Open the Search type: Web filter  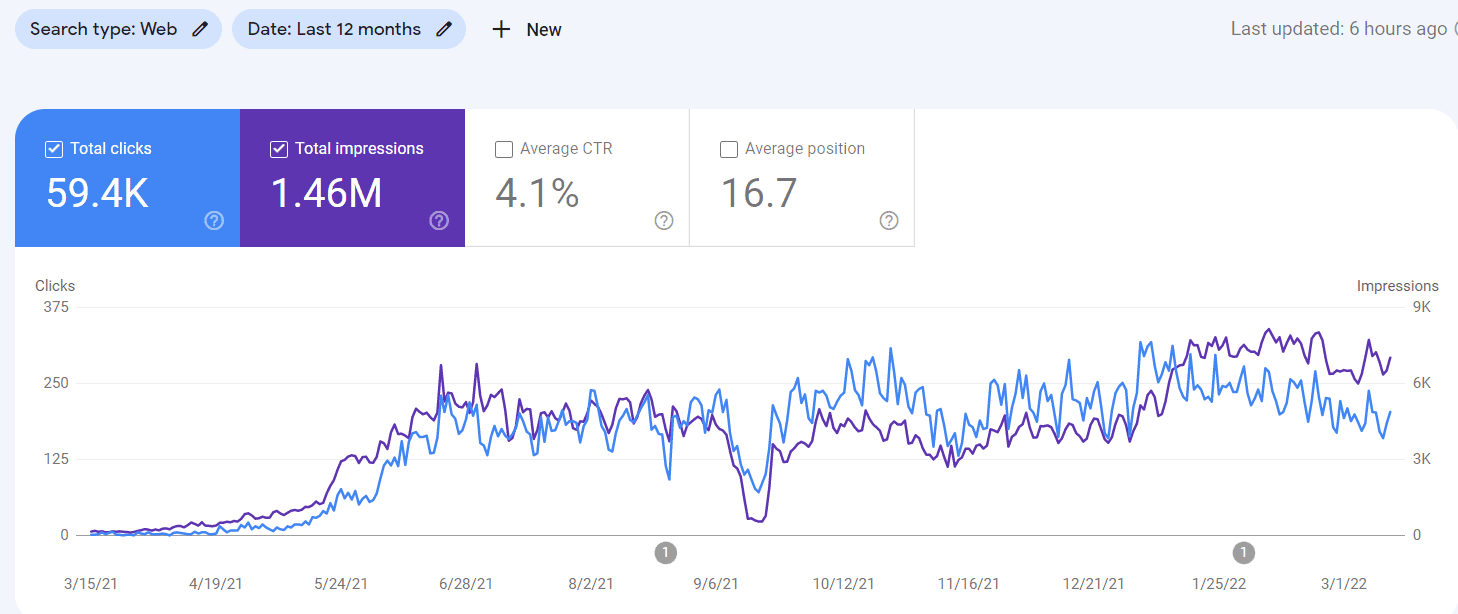[x=103, y=29]
